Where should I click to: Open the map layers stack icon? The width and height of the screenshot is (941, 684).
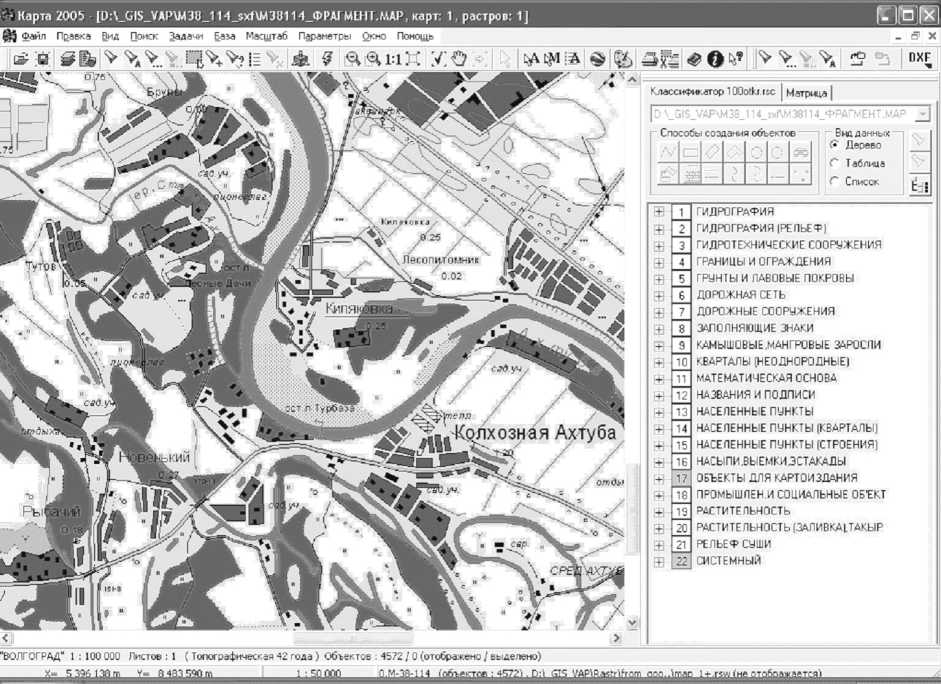click(x=68, y=59)
